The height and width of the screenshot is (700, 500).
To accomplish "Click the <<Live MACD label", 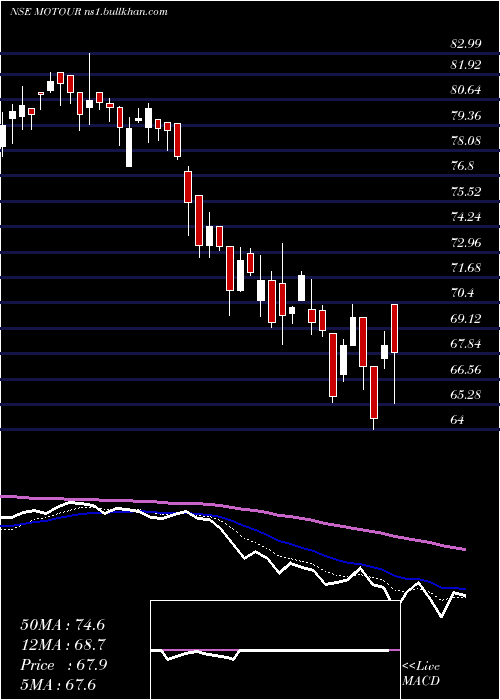I will point(421,673).
